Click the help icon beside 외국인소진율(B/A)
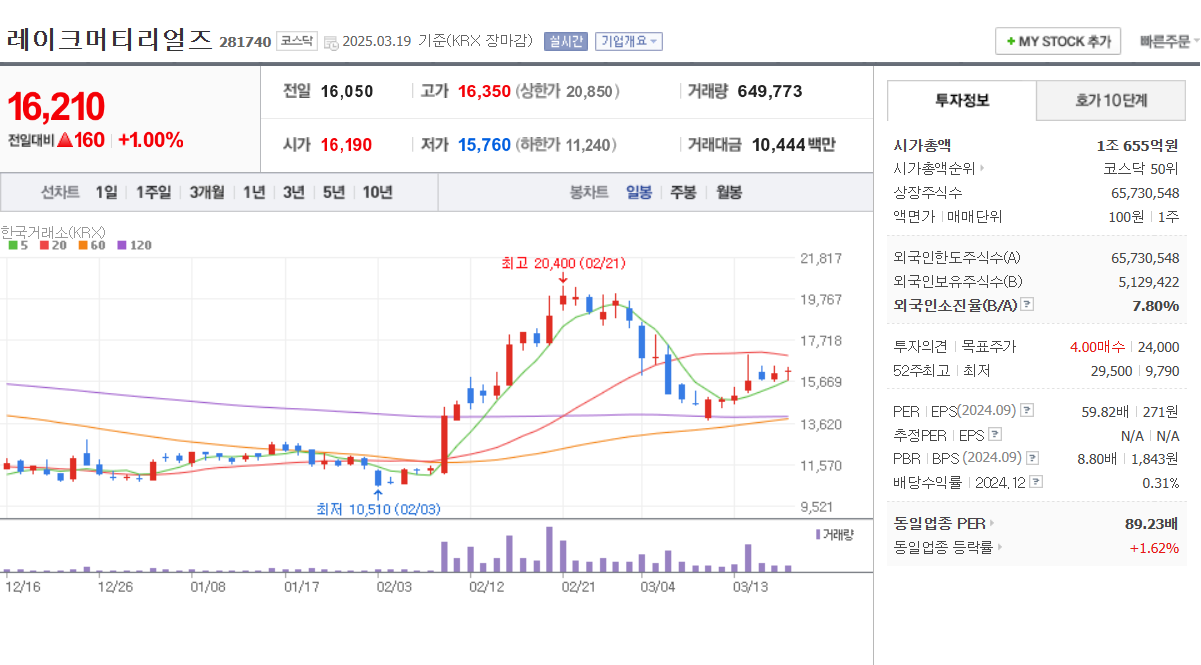 tap(1027, 305)
